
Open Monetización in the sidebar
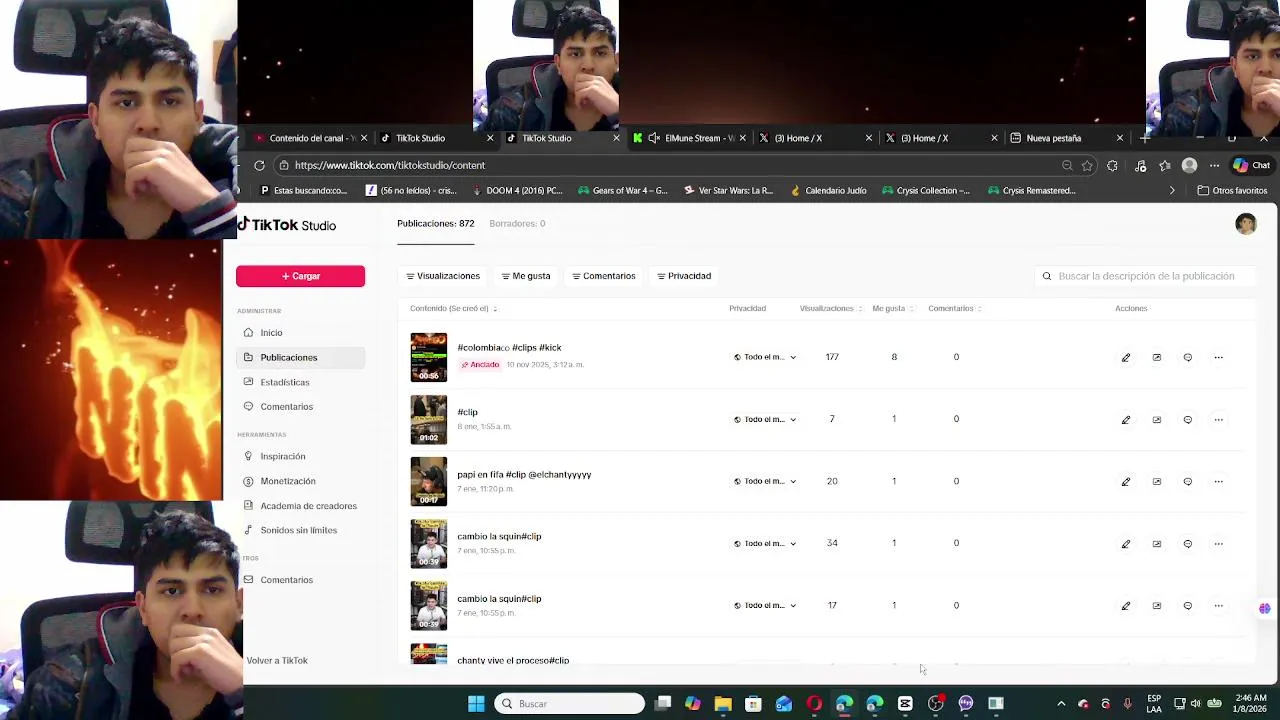click(x=300, y=481)
